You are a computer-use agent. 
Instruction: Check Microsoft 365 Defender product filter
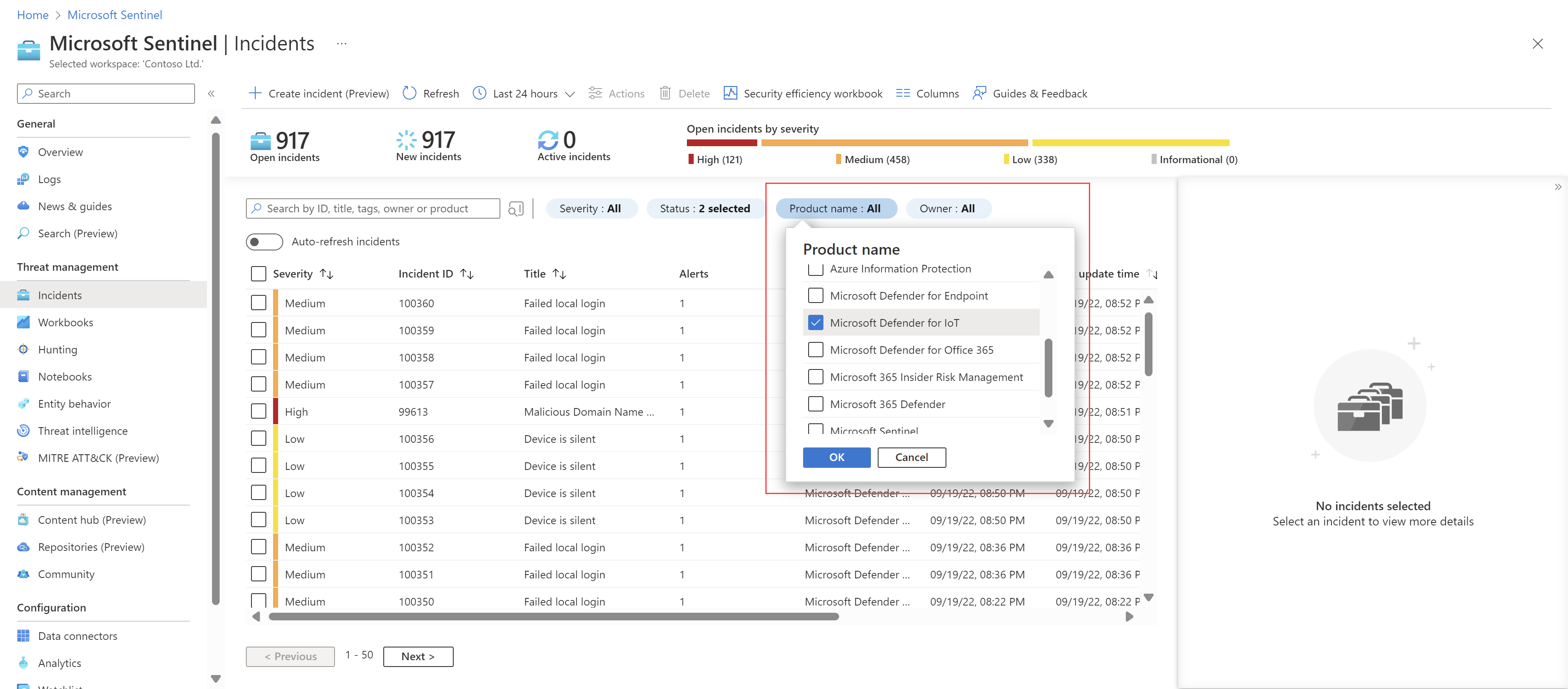pos(816,404)
